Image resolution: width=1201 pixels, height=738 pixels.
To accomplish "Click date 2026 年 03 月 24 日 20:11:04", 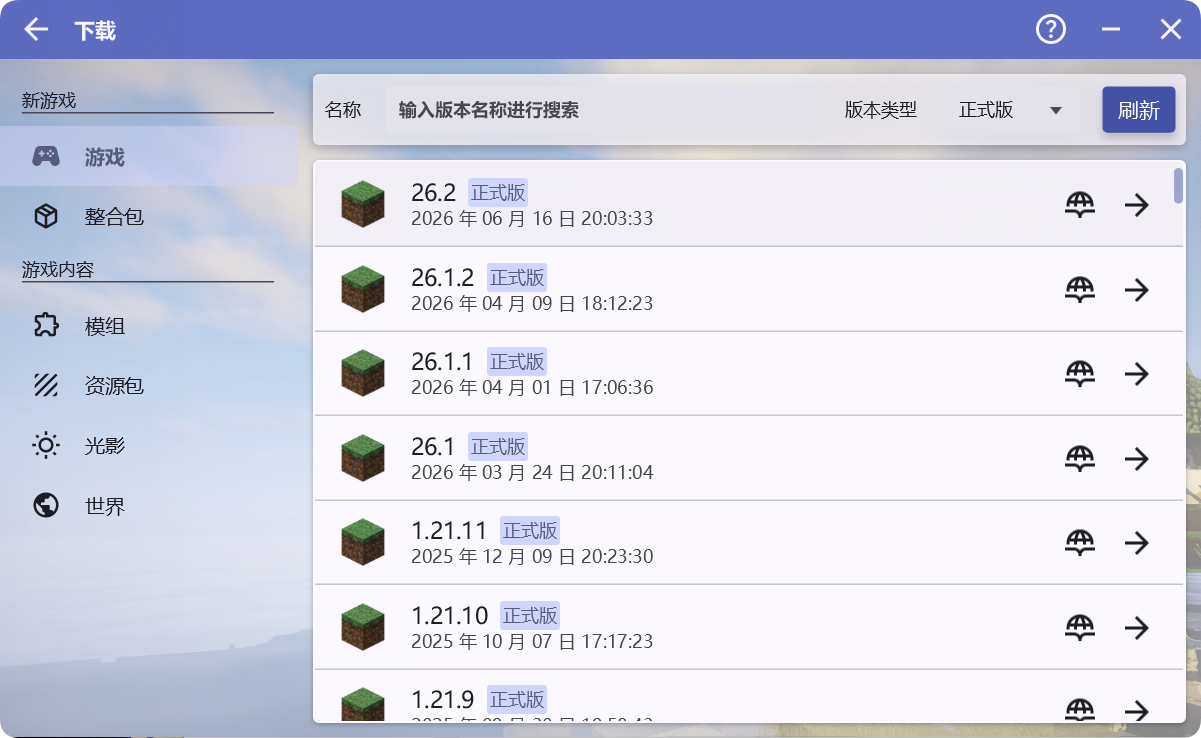I will (532, 472).
